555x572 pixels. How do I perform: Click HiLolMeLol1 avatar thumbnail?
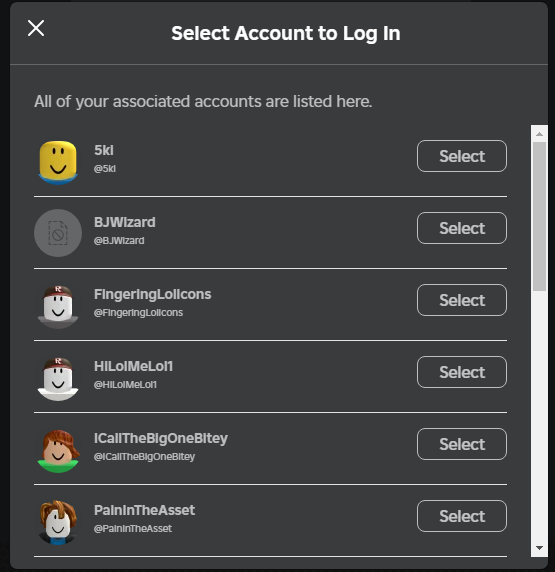pos(58,379)
